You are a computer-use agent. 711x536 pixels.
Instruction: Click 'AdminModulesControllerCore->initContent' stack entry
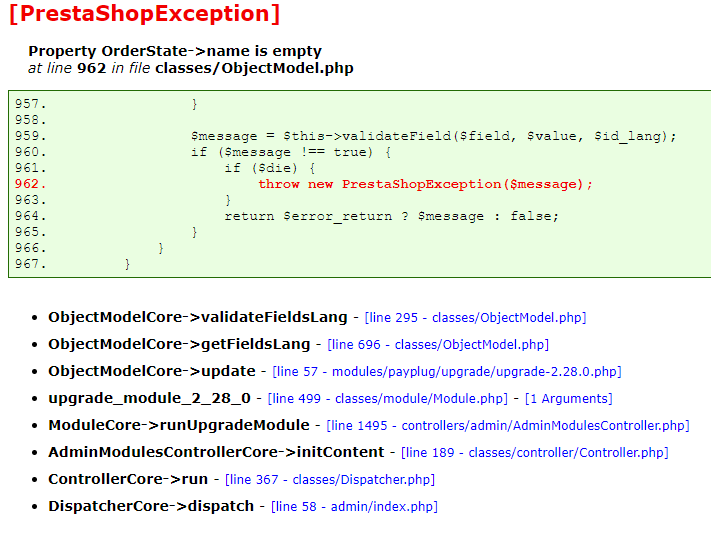[x=216, y=452]
